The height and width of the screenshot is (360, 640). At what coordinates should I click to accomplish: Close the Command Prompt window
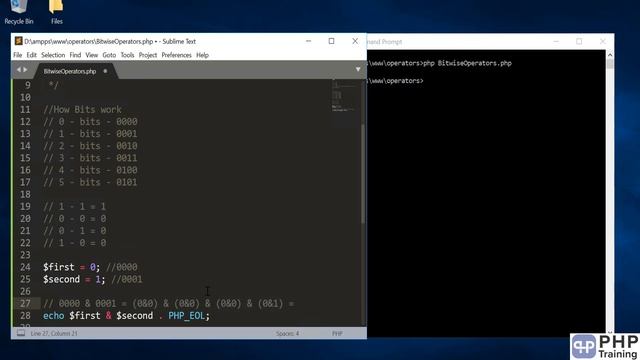click(602, 42)
